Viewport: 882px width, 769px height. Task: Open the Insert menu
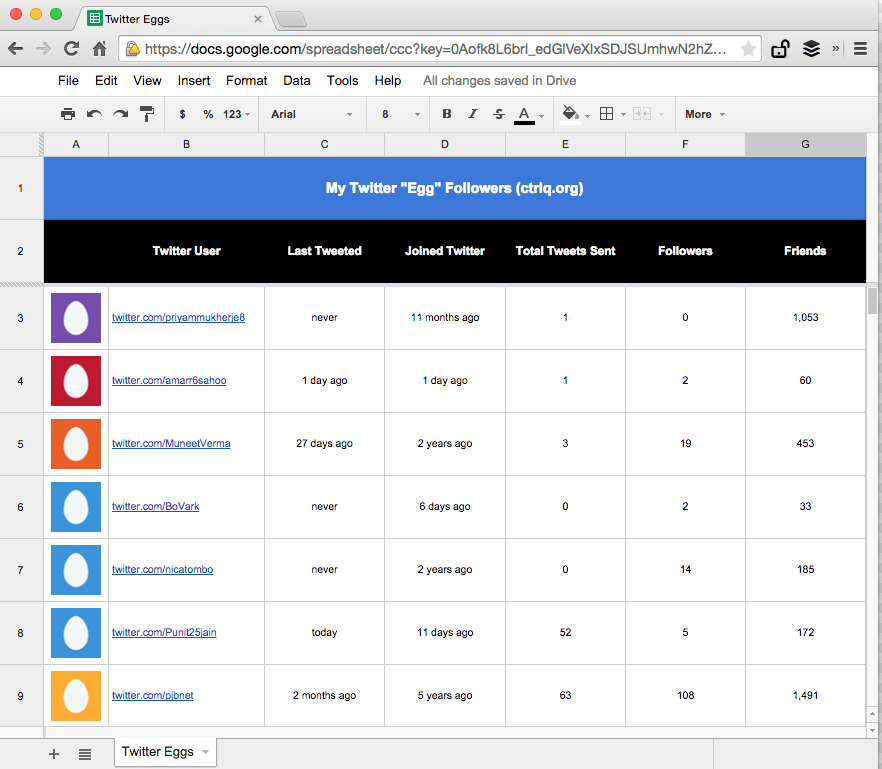[194, 80]
